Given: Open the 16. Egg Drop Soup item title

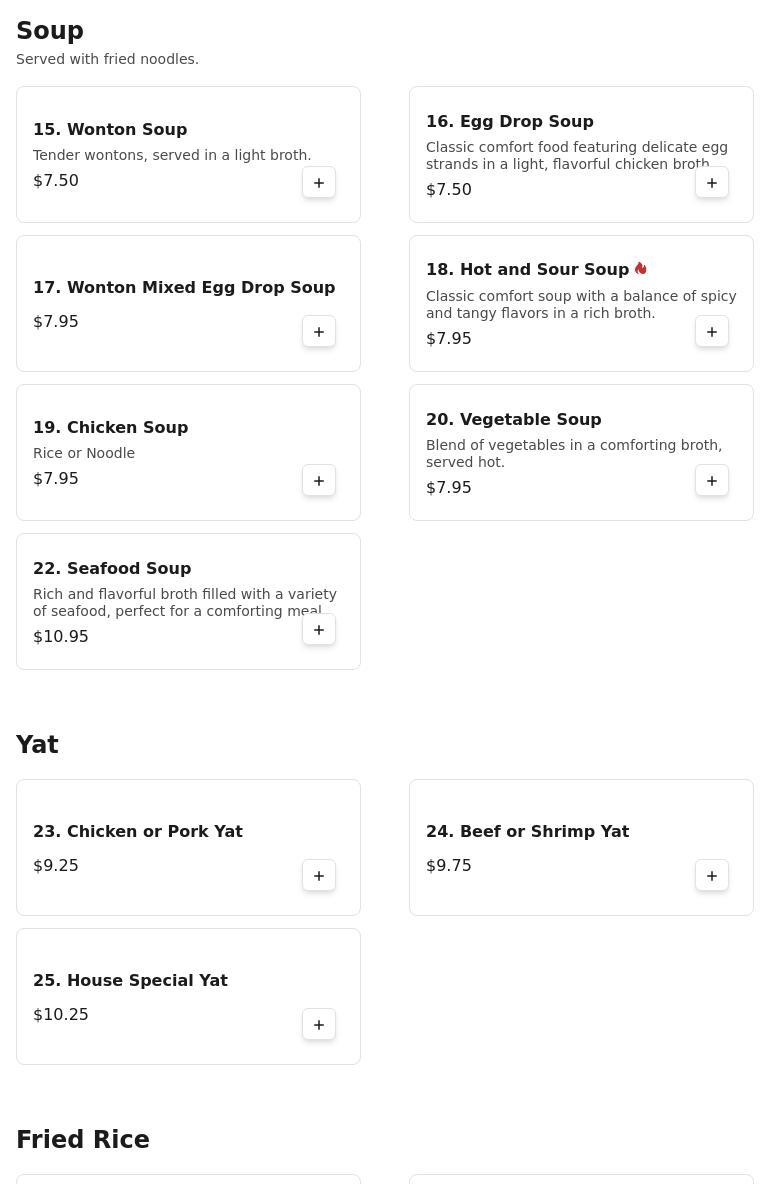Looking at the screenshot, I should tap(510, 122).
